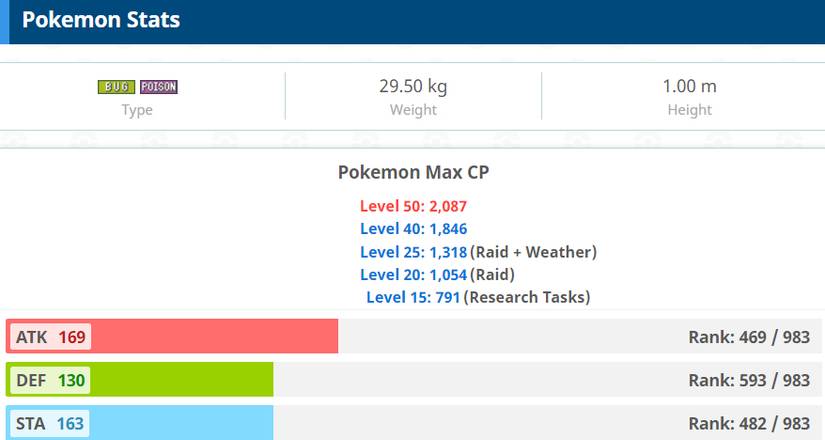This screenshot has width=825, height=440.
Task: Click the 29.50 kg weight value
Action: click(413, 86)
